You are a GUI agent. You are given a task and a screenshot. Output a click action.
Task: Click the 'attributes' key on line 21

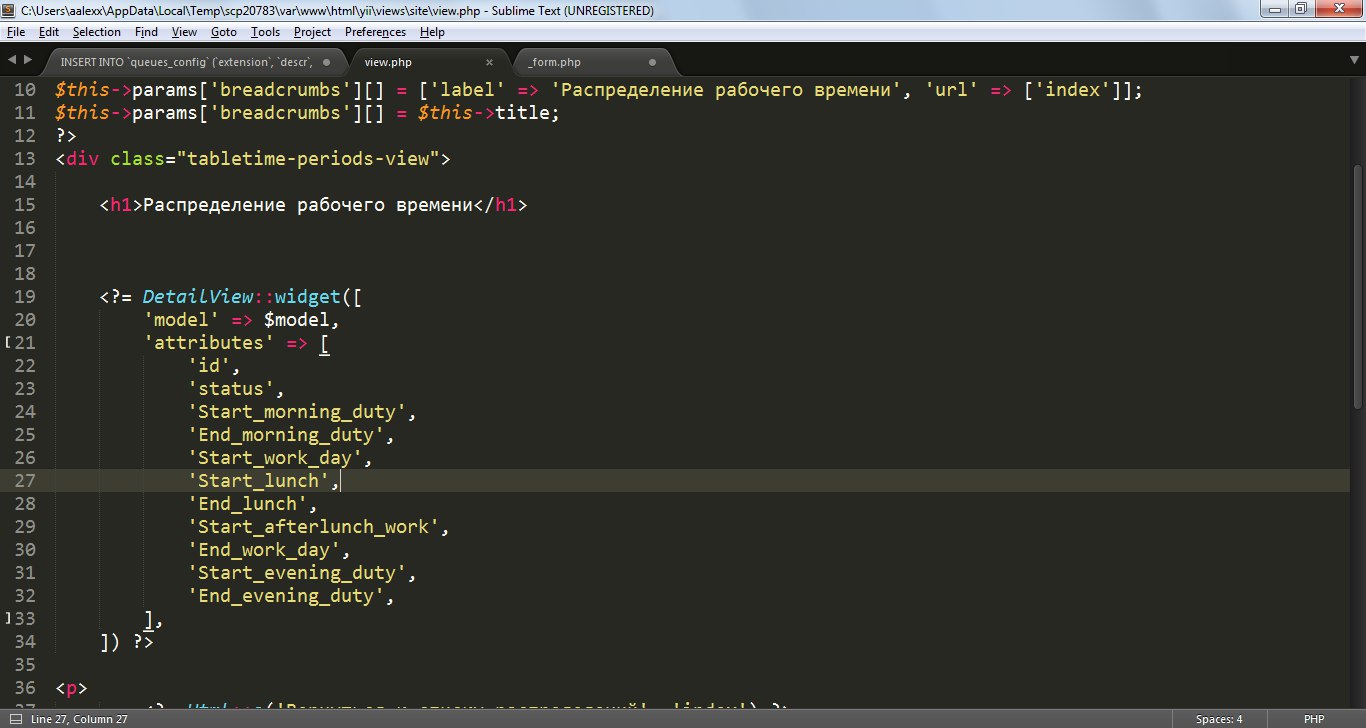[209, 343]
